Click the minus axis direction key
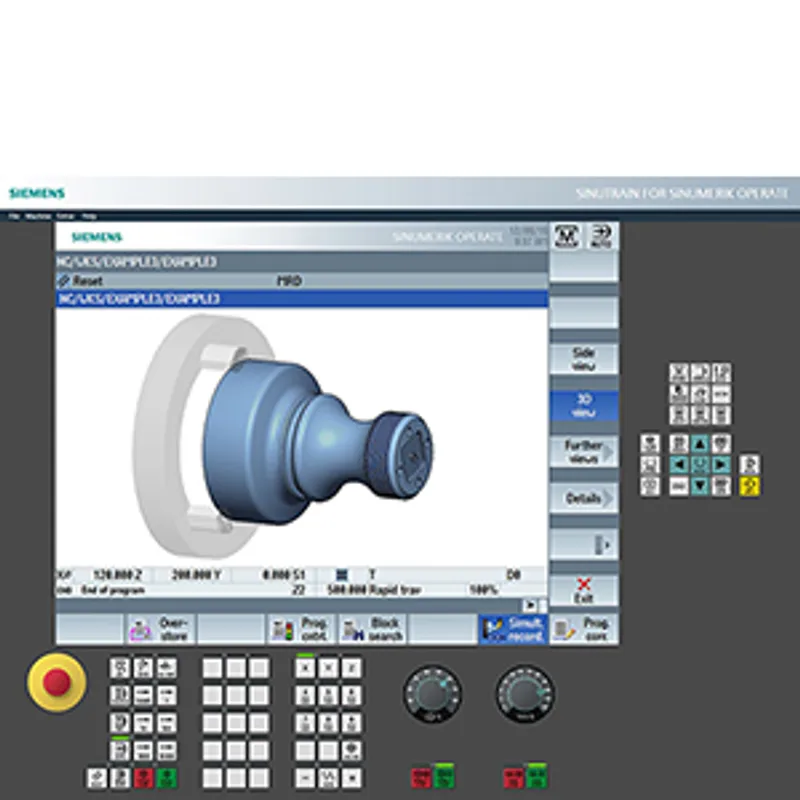 click(x=305, y=778)
